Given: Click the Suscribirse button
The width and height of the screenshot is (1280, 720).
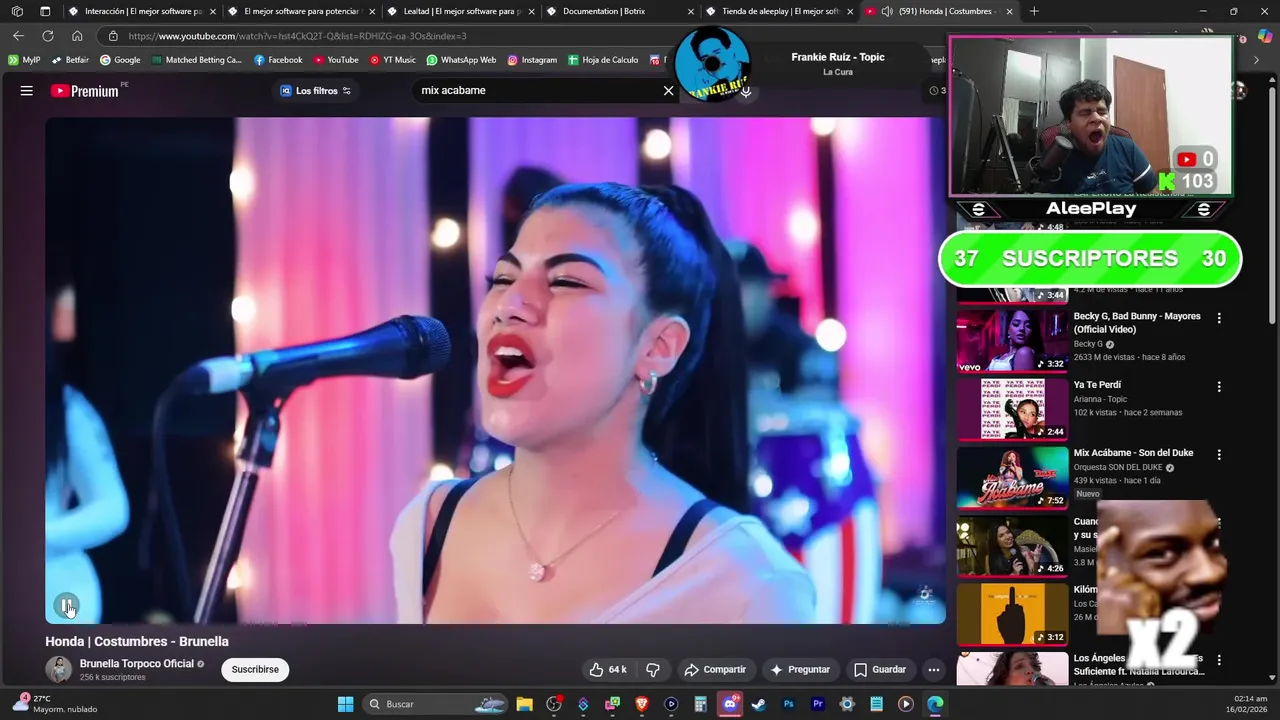Looking at the screenshot, I should [255, 670].
